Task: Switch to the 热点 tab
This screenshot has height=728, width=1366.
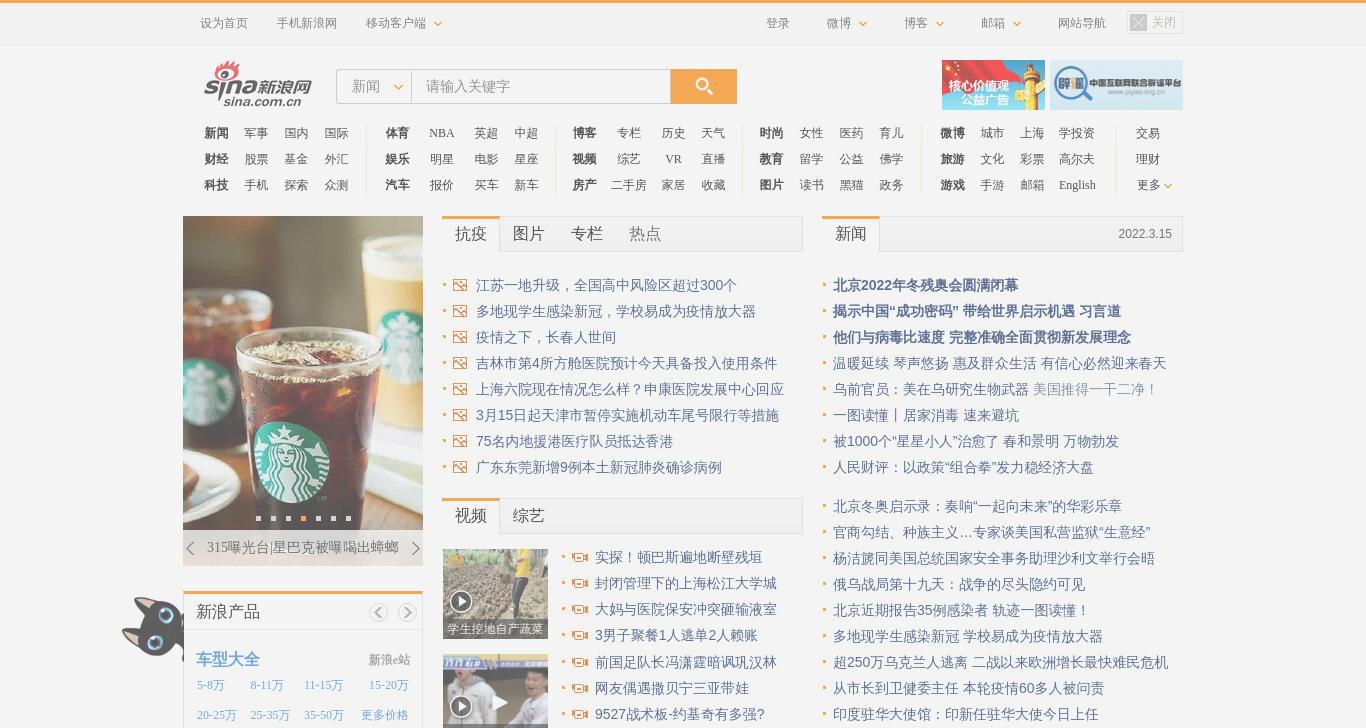Action: (x=644, y=234)
